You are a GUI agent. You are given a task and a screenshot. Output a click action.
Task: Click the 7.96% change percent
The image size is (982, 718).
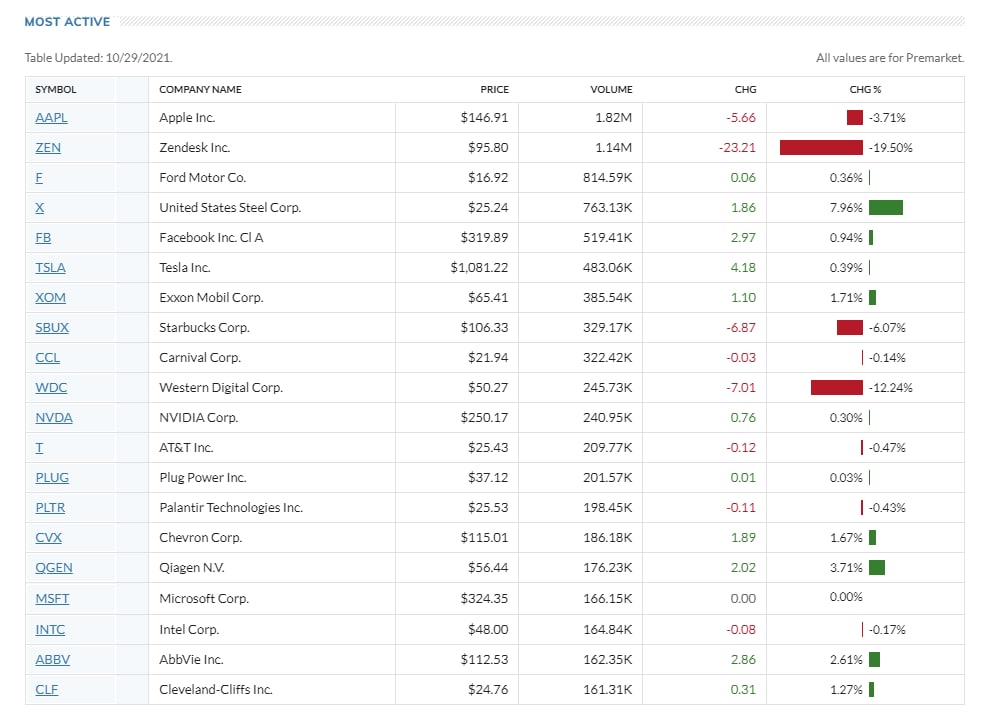(846, 208)
